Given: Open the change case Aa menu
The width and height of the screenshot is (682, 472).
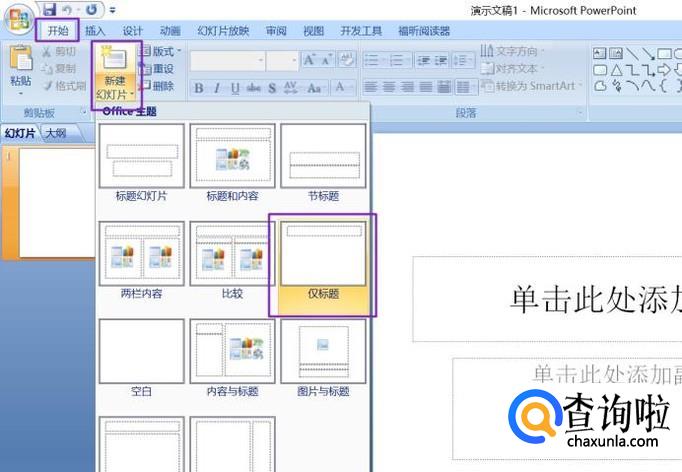Looking at the screenshot, I should [x=315, y=88].
